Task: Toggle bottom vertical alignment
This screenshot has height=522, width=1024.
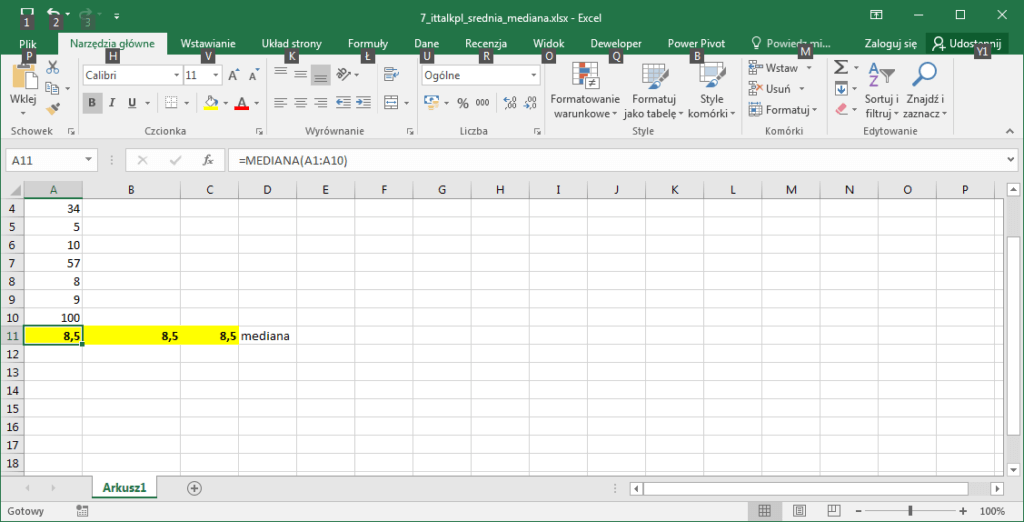Action: pos(320,74)
